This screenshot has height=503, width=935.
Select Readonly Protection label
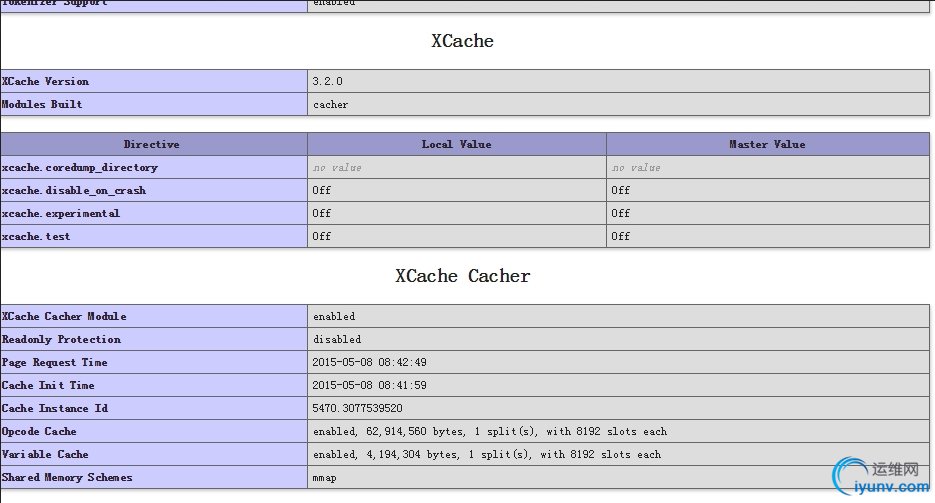click(61, 339)
